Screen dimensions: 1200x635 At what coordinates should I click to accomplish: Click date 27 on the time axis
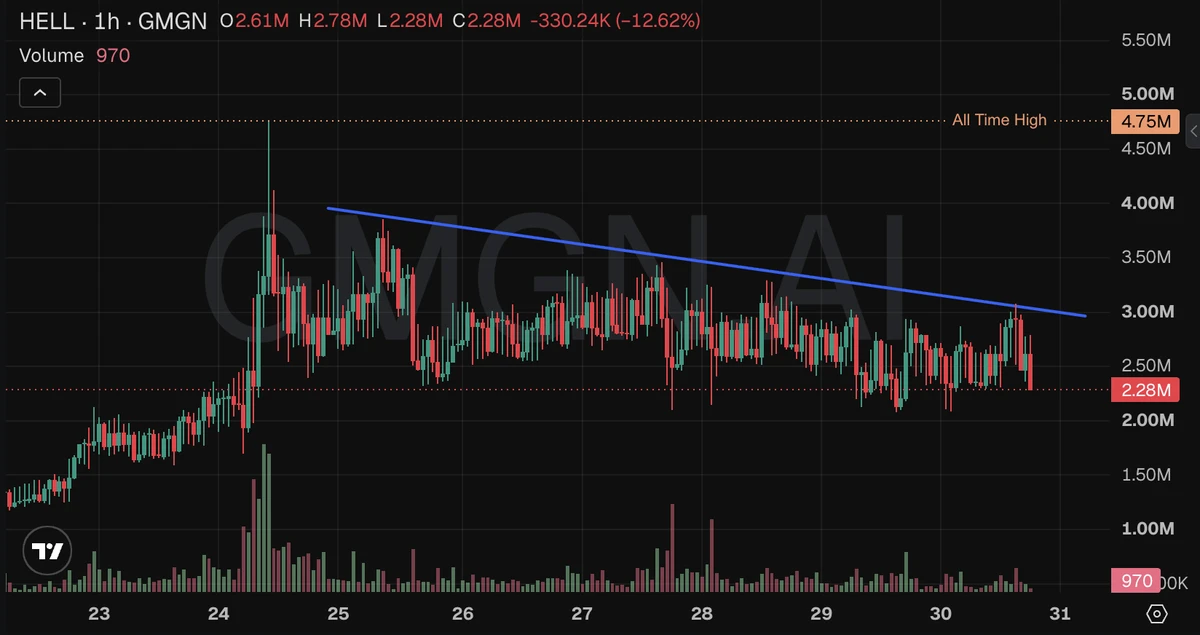click(582, 613)
